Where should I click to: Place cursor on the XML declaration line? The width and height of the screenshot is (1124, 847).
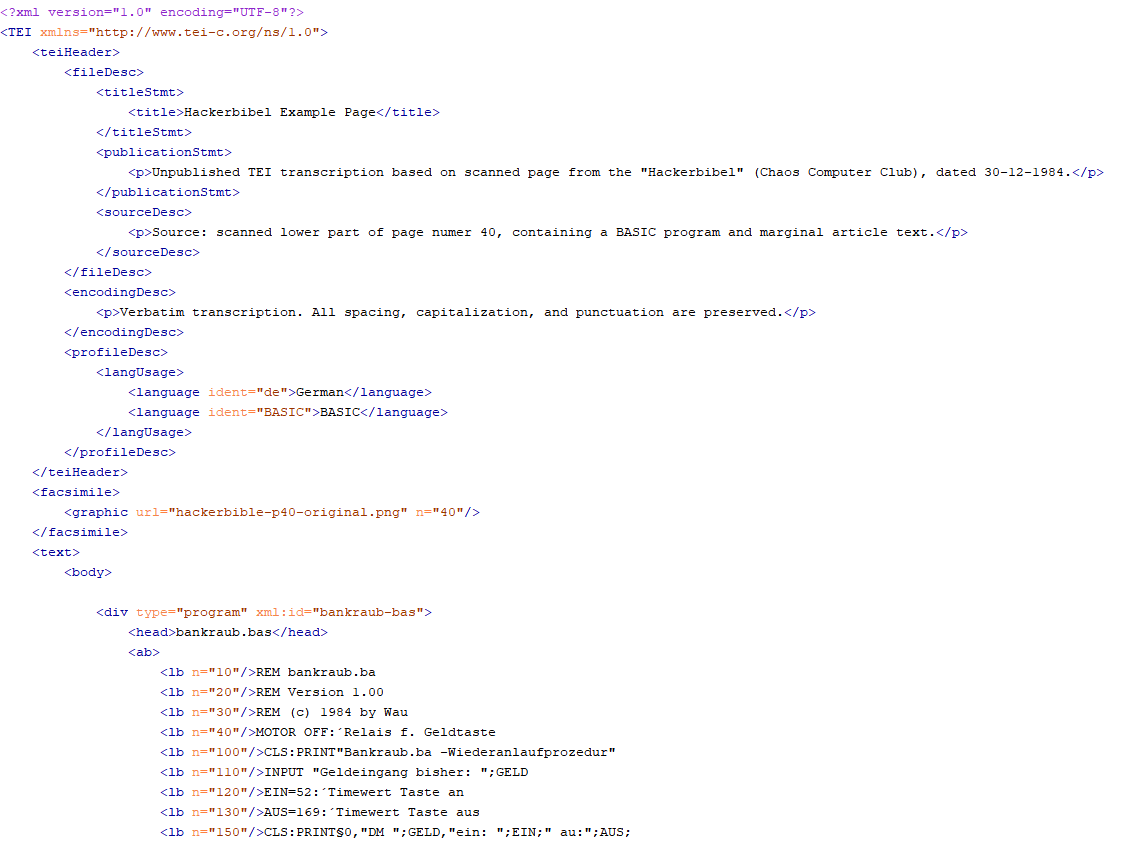152,12
